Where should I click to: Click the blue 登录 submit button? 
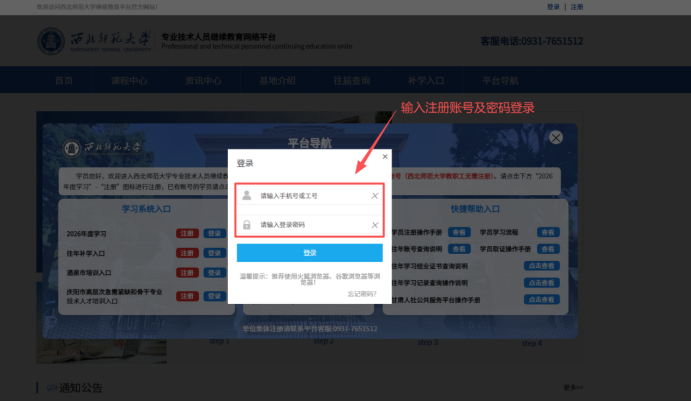coord(309,253)
